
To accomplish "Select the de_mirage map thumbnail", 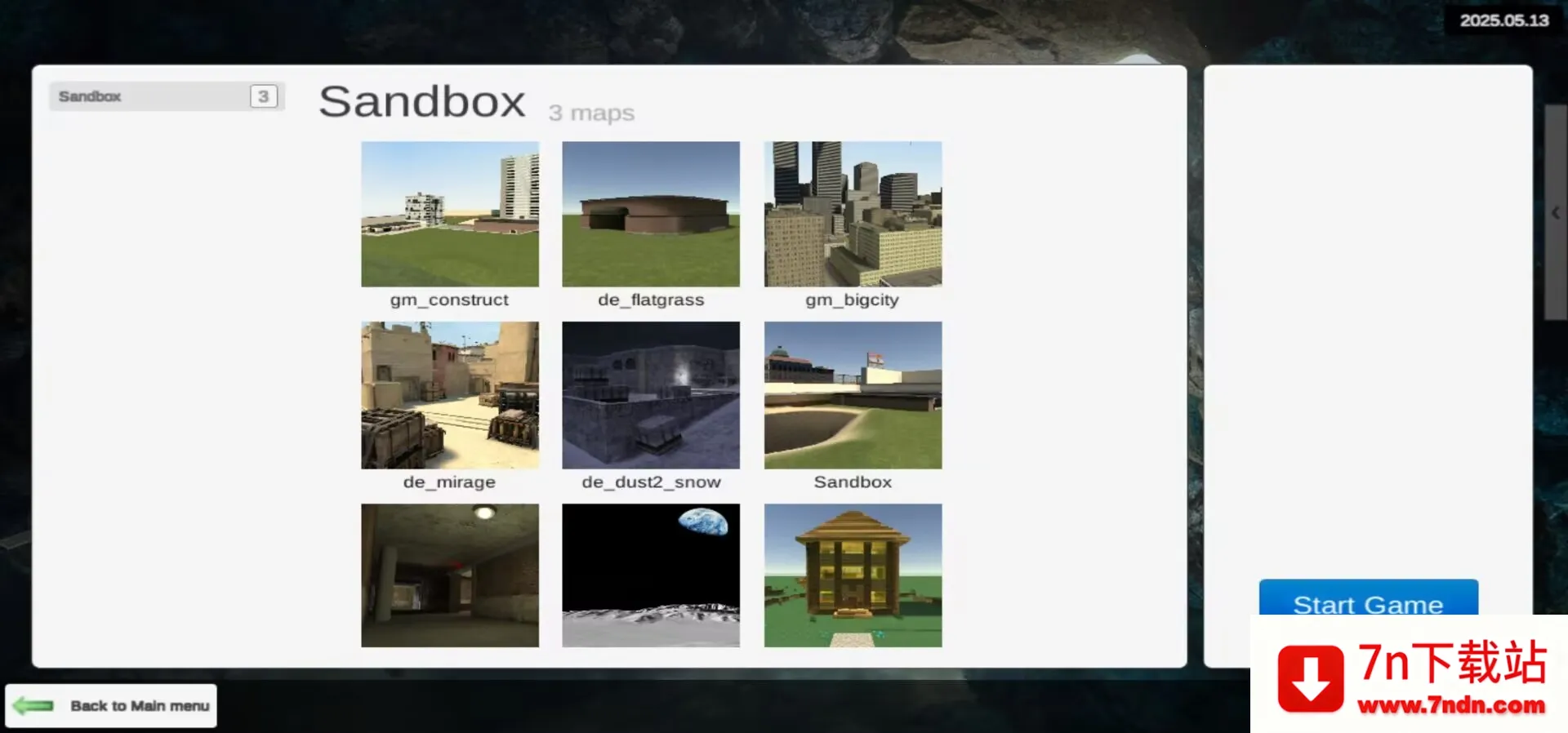I will click(x=450, y=395).
